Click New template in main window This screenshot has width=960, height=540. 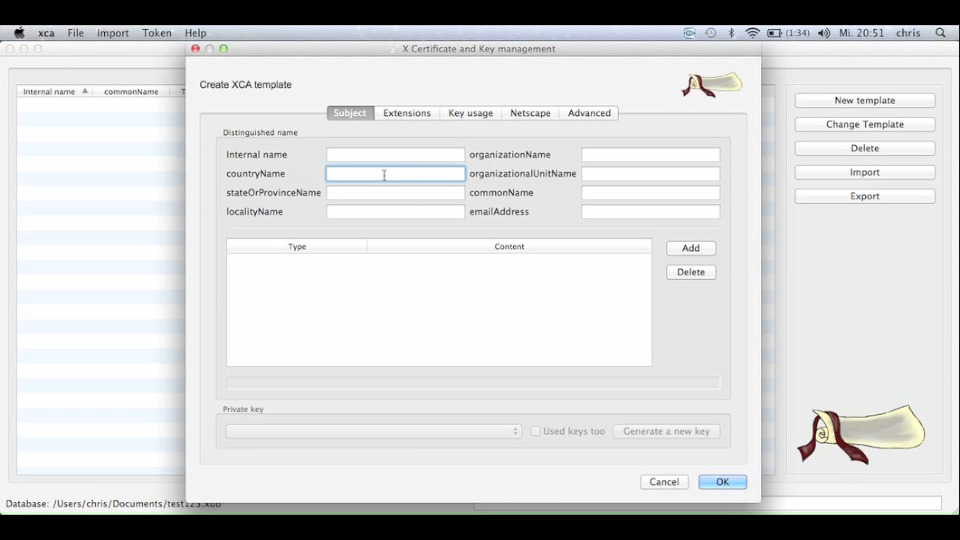tap(864, 100)
